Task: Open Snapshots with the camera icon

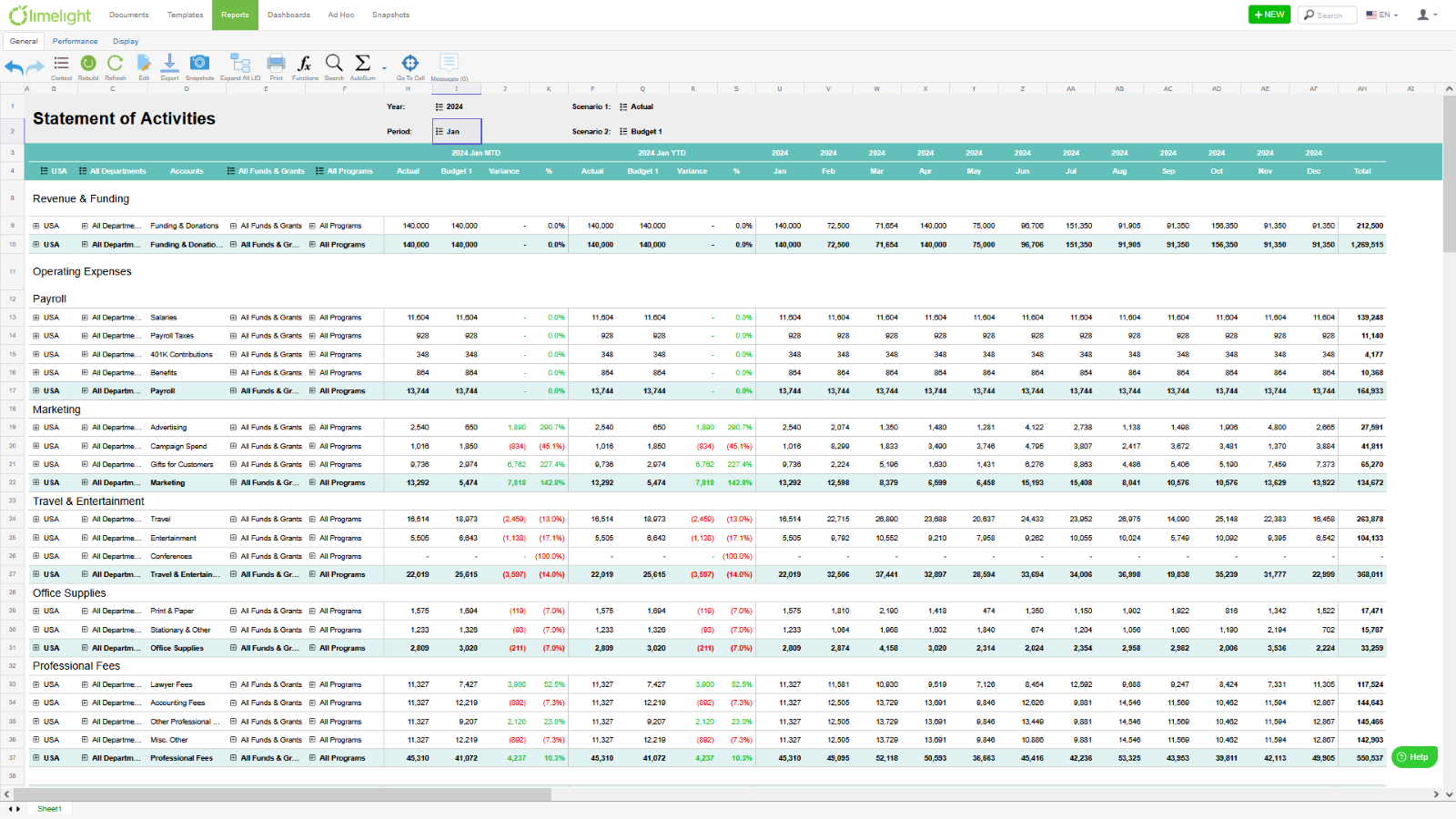Action: [199, 66]
